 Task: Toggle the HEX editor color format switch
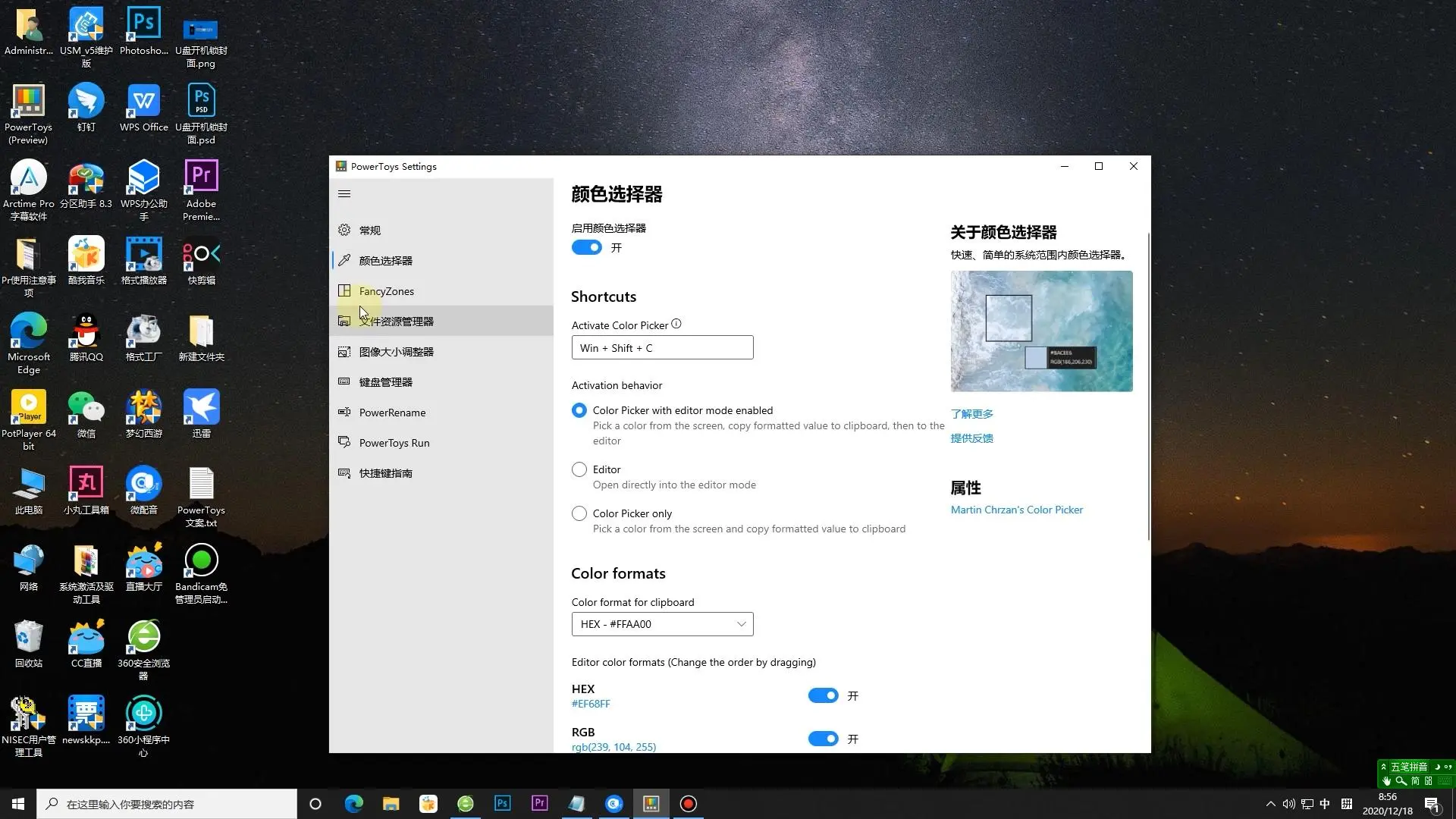[823, 695]
